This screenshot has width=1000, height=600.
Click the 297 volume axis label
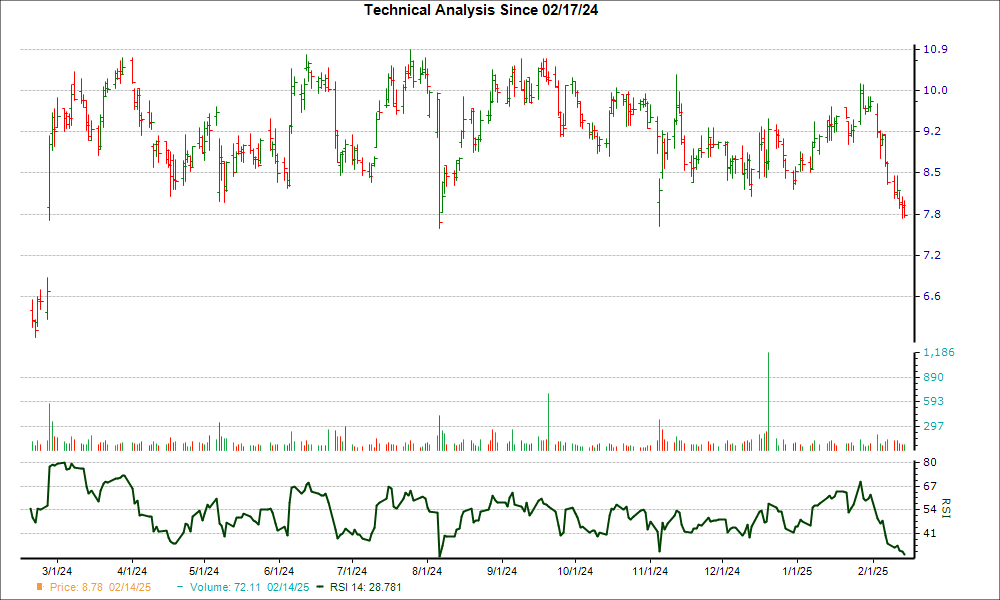(x=934, y=427)
